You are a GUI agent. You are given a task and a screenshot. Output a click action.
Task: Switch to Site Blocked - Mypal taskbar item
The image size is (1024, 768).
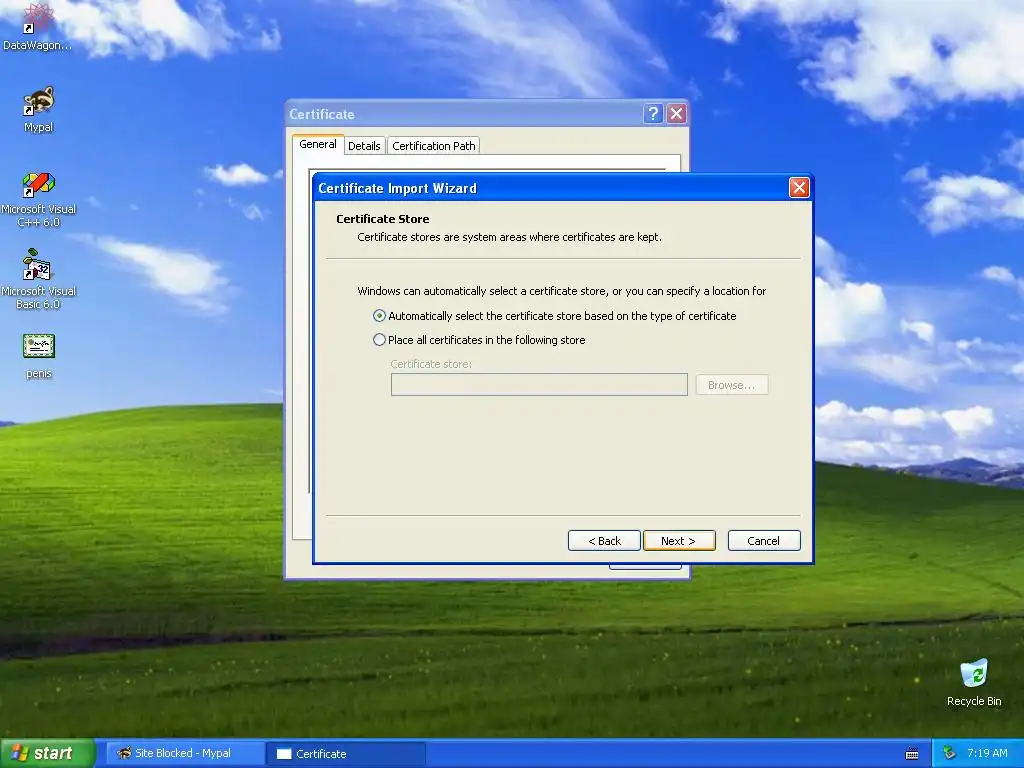pos(183,754)
